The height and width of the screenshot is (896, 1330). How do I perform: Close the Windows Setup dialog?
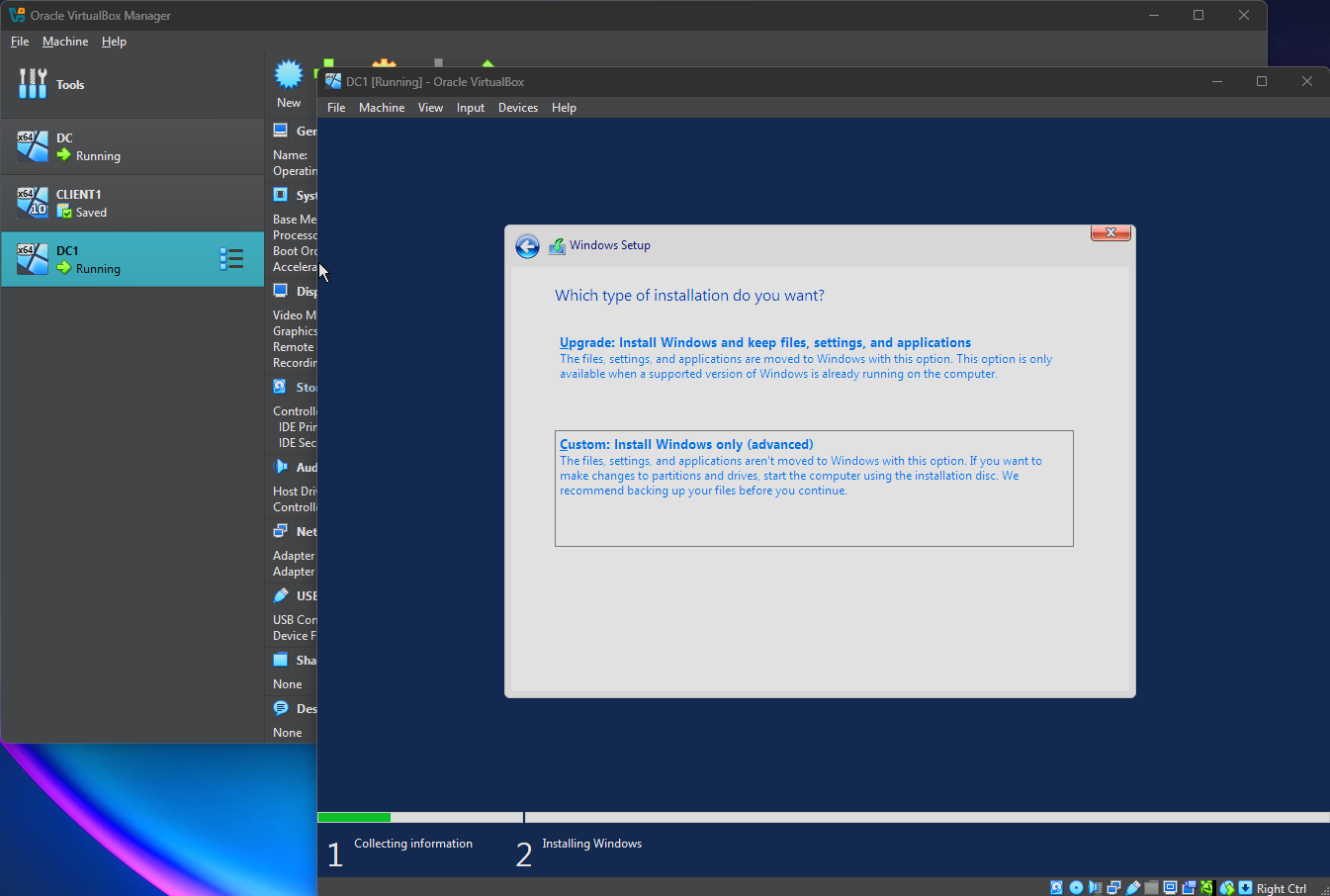(1110, 232)
